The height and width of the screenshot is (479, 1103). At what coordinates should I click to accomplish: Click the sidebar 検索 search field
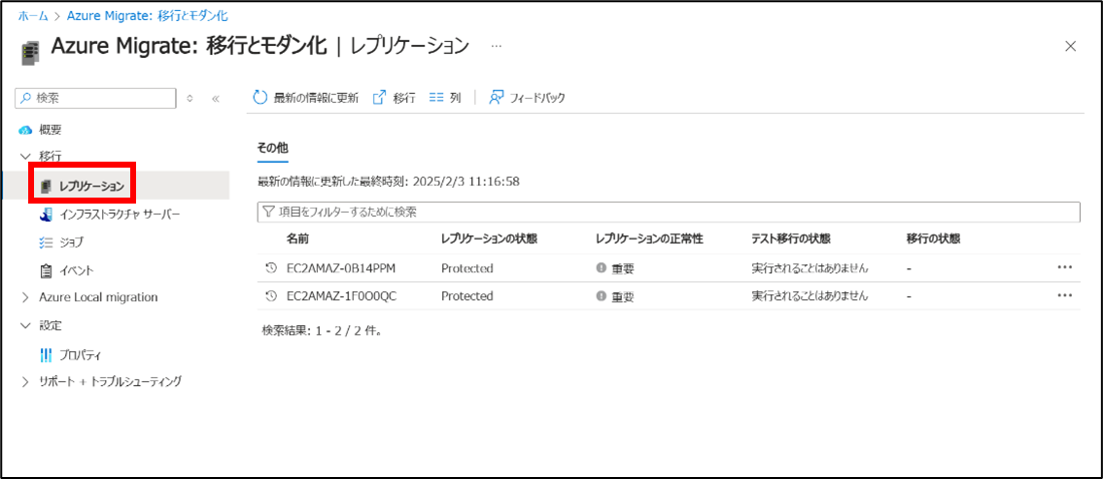click(95, 98)
